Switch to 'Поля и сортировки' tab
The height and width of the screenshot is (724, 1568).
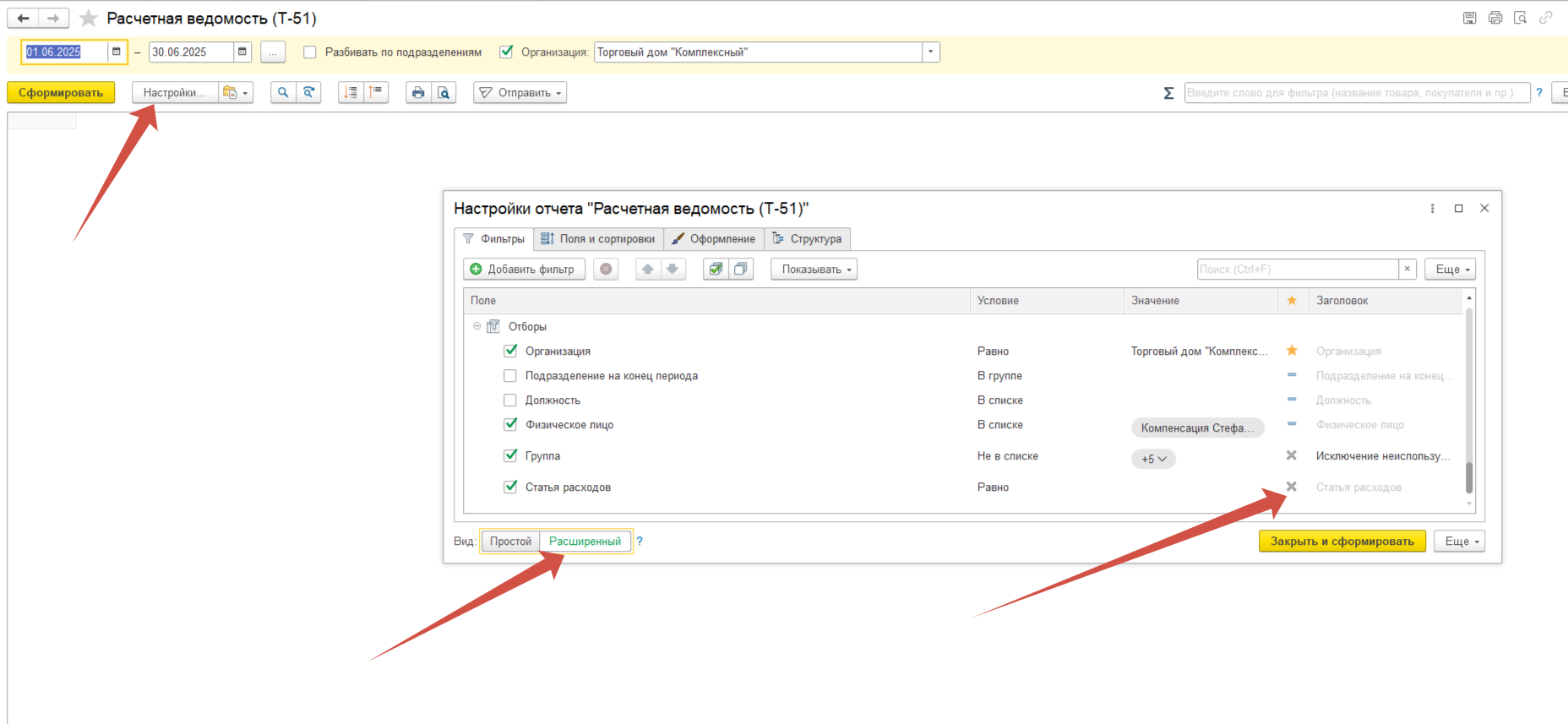[x=598, y=239]
